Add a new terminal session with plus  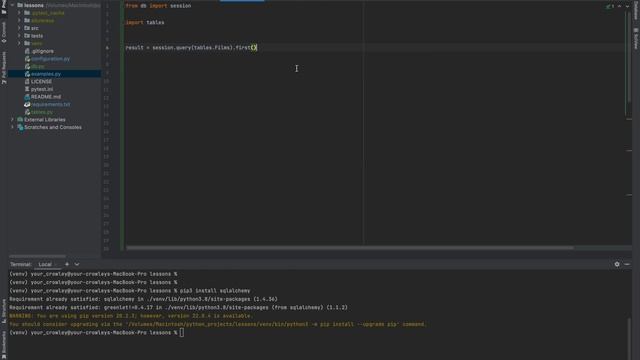click(67, 264)
